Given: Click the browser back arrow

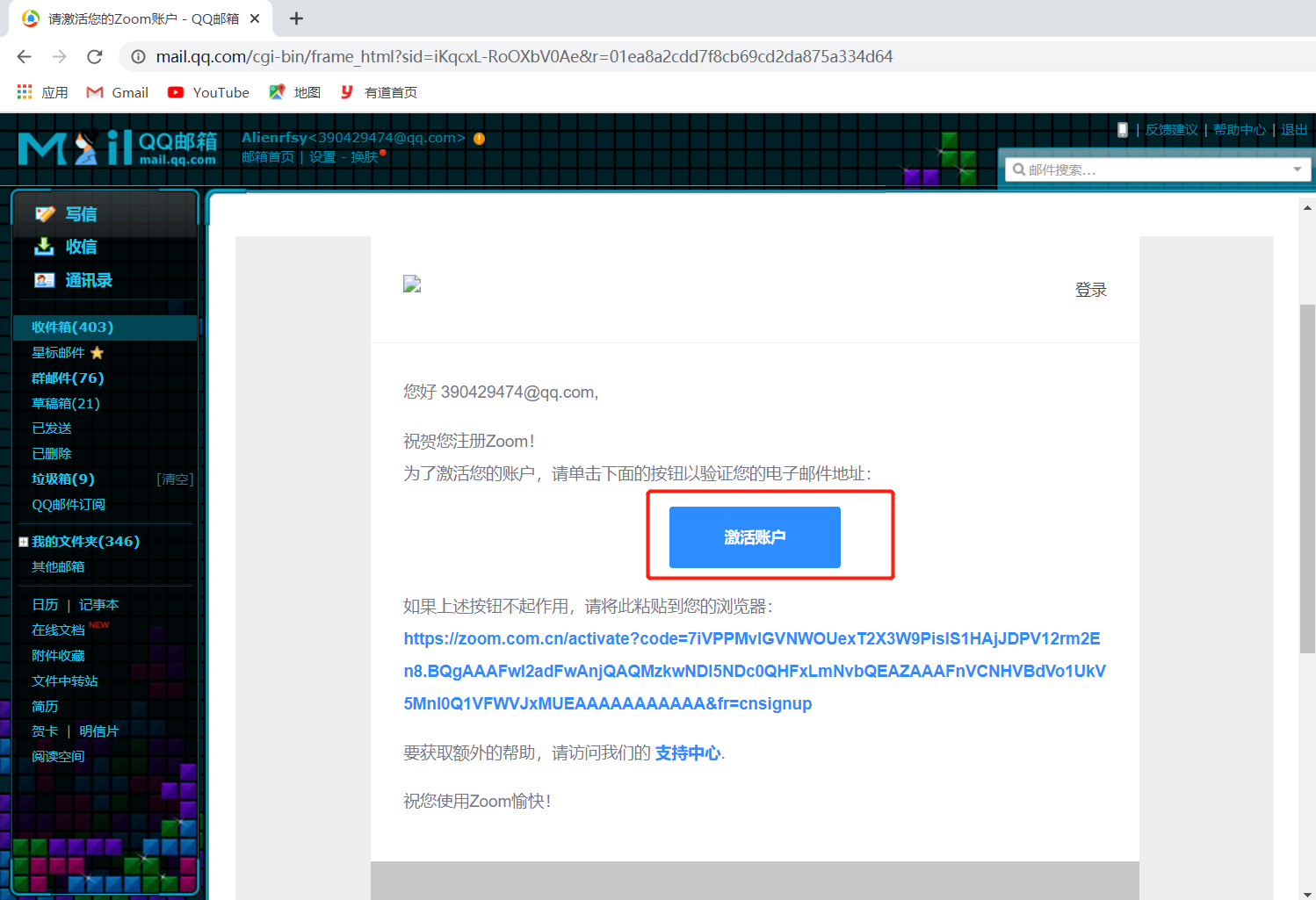Looking at the screenshot, I should 24,56.
